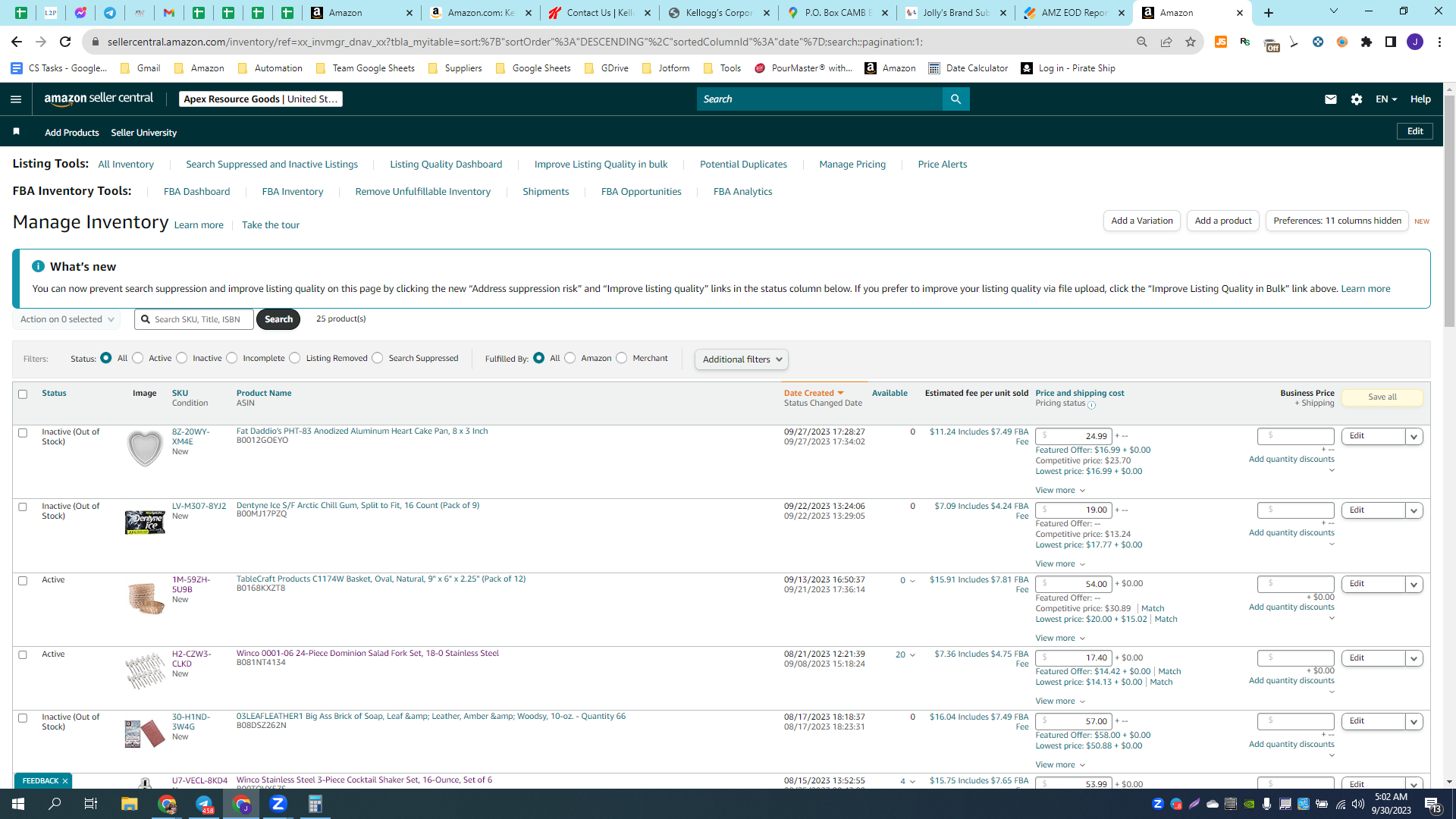
Task: Expand View more for Fat Daddio's pricing
Action: coord(1060,491)
